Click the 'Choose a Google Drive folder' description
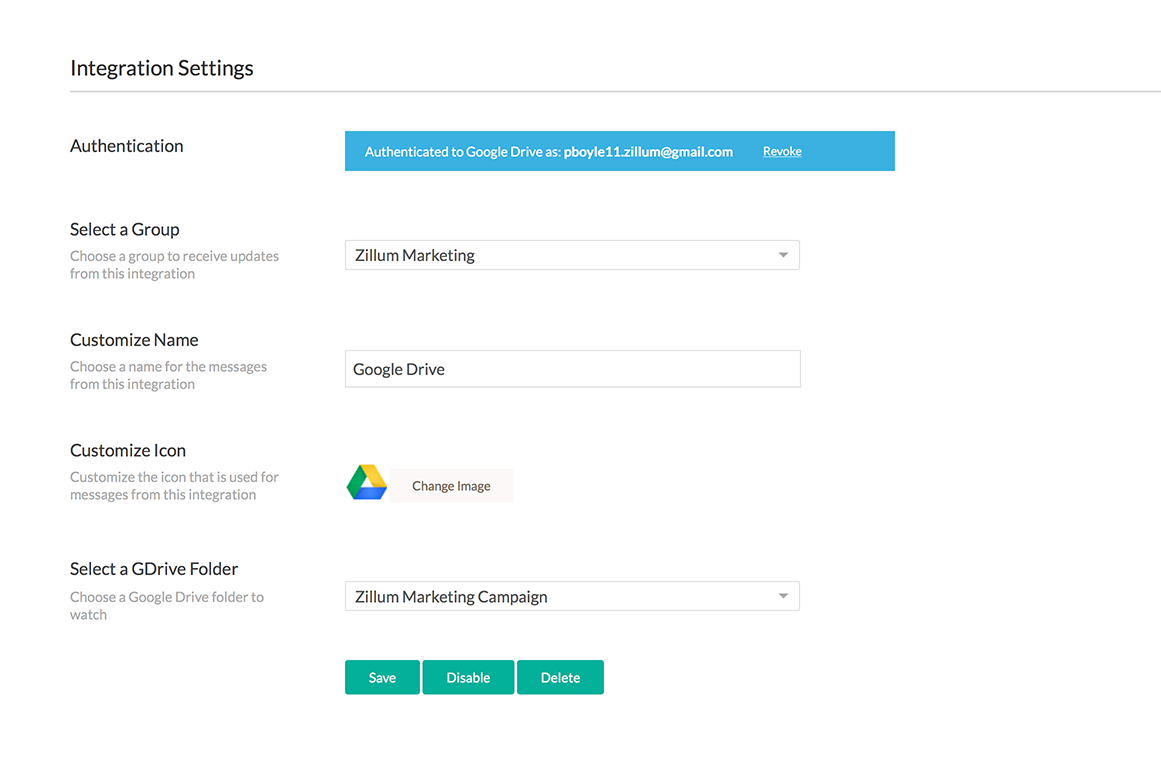This screenshot has height=768, width=1161. click(x=167, y=605)
